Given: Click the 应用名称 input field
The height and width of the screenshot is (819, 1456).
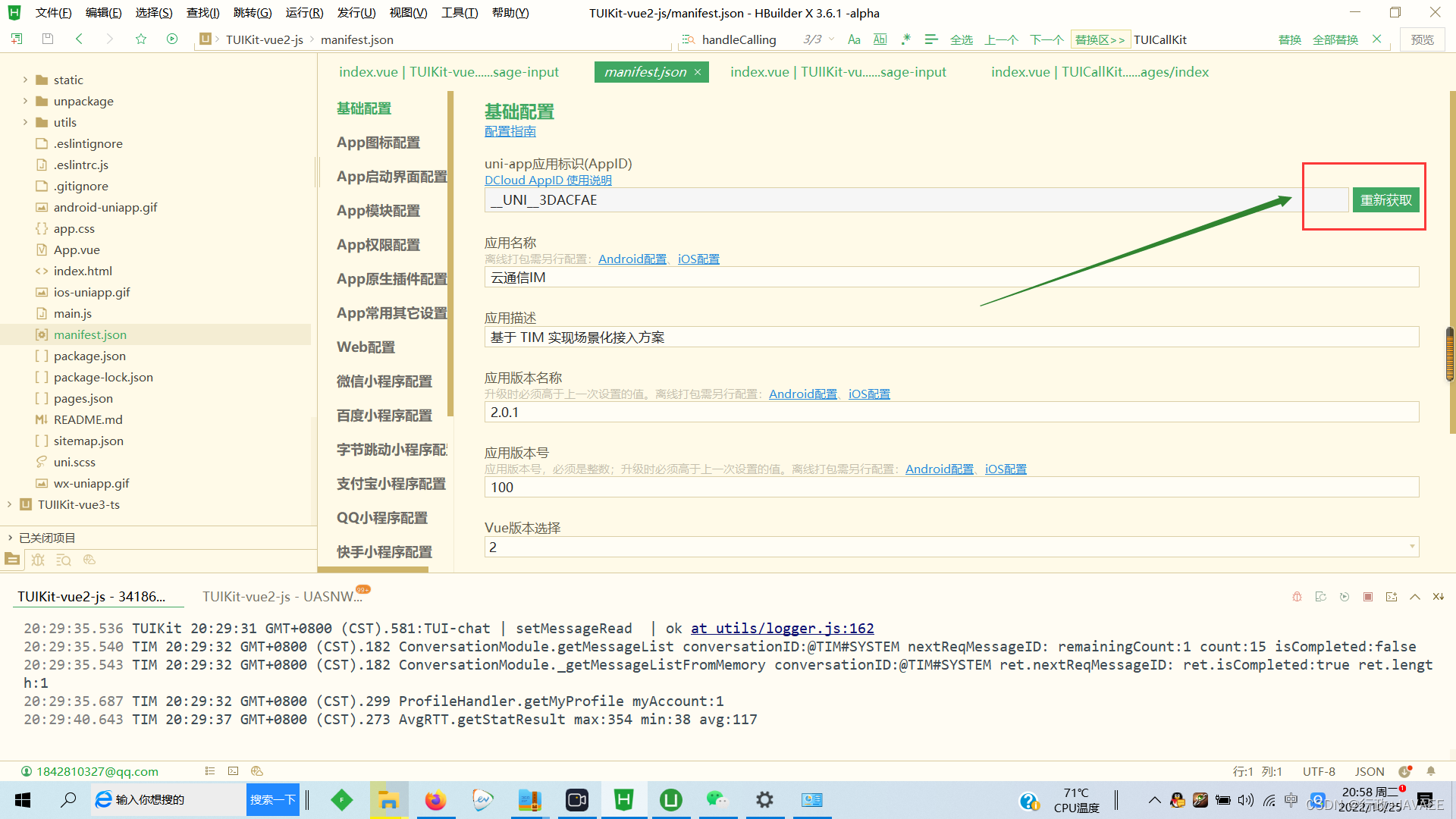Looking at the screenshot, I should pos(952,277).
